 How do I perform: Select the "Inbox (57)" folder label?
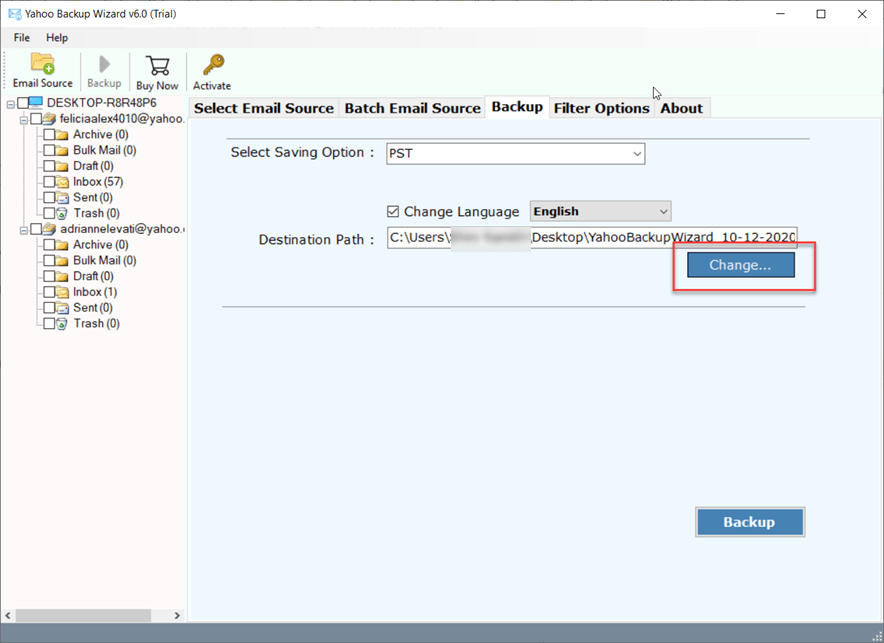coord(98,182)
